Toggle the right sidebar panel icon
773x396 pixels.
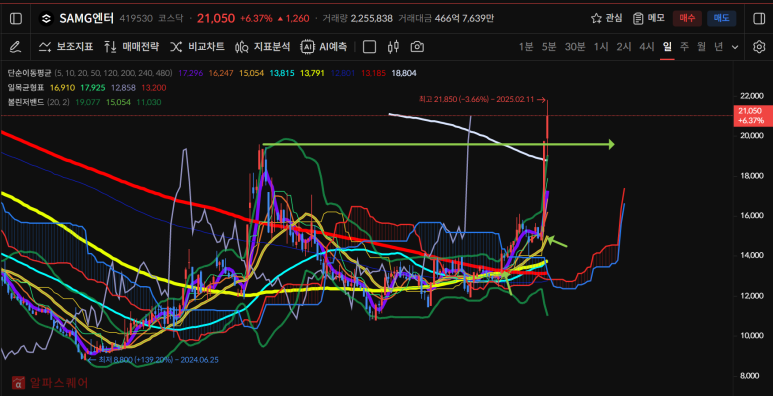tap(759, 19)
